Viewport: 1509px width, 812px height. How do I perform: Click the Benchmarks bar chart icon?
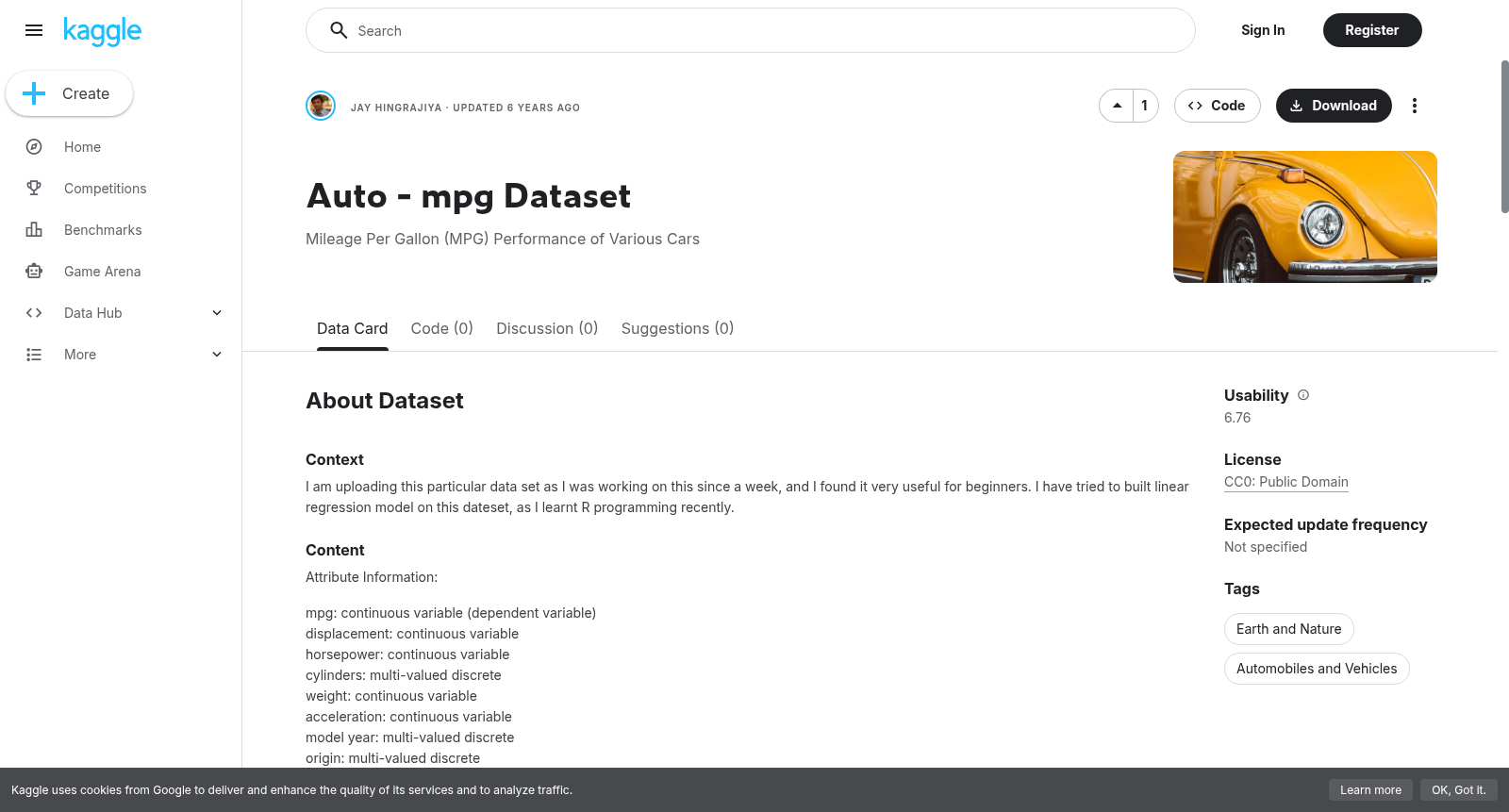pos(34,230)
